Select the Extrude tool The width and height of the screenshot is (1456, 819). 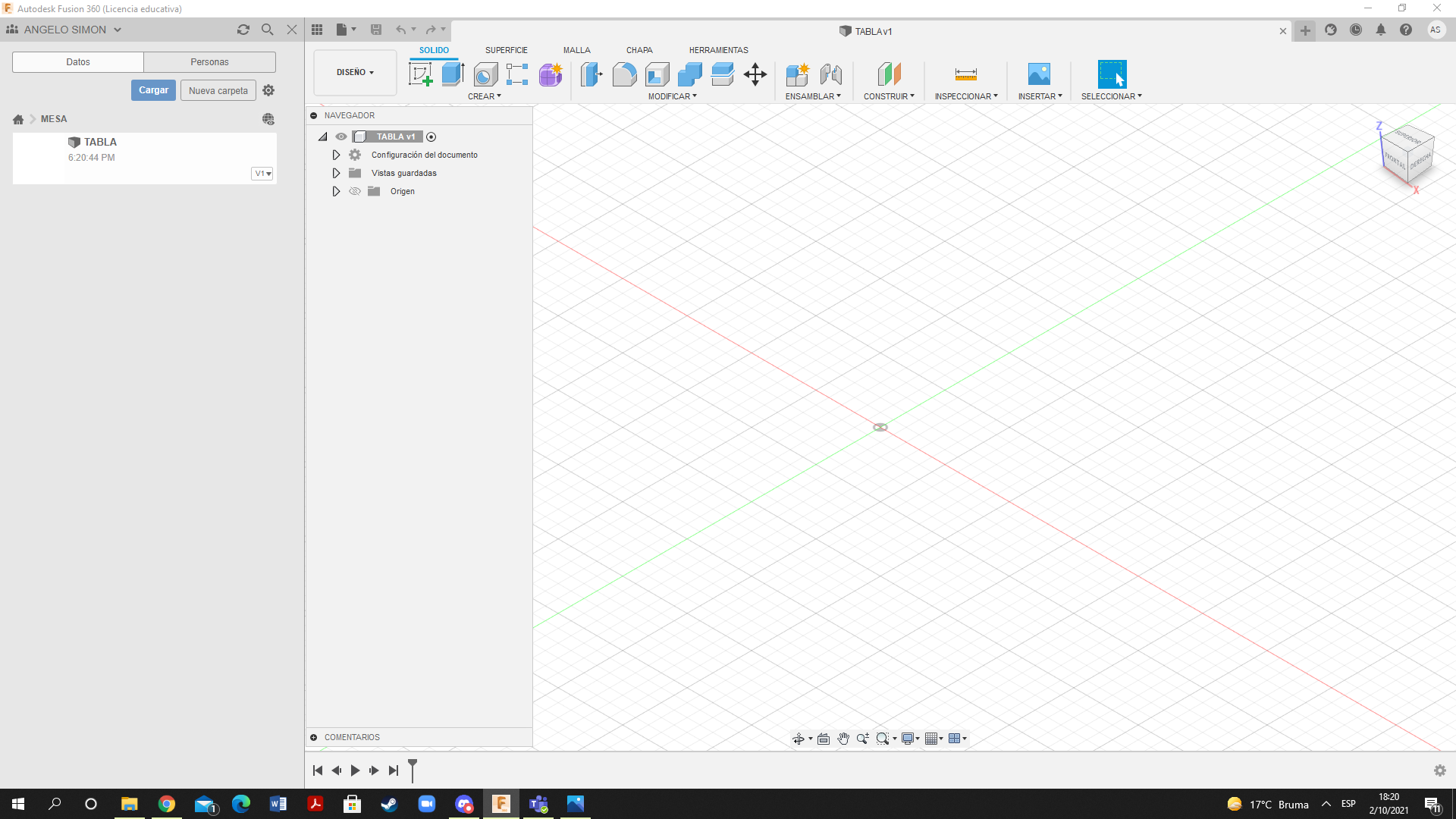[x=453, y=74]
